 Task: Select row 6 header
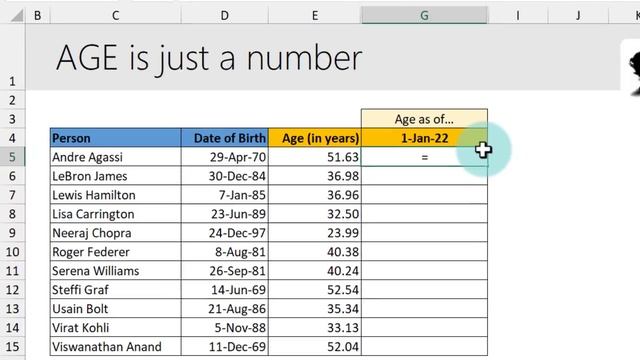coord(12,176)
